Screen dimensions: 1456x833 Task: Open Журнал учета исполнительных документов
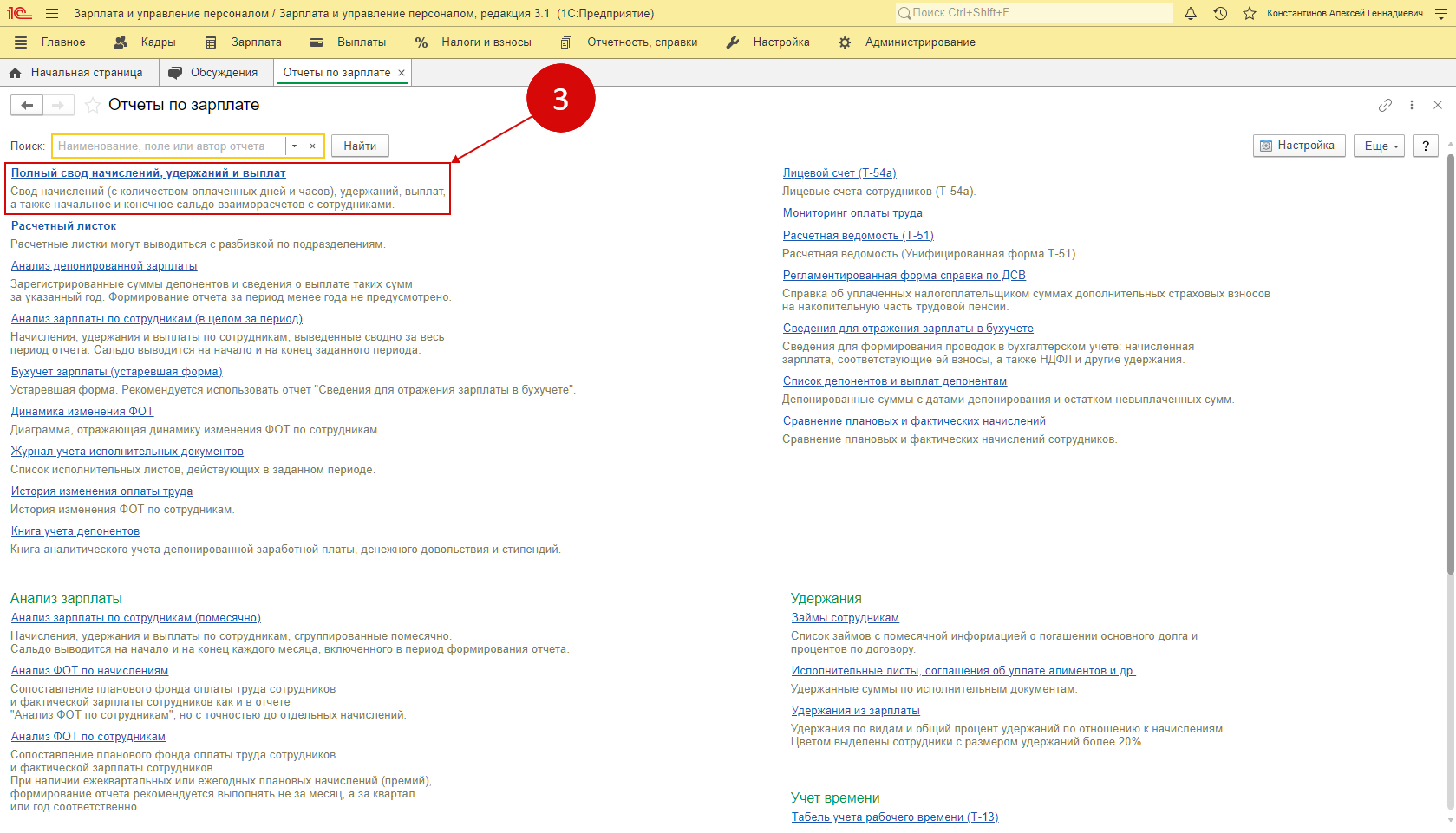click(127, 452)
